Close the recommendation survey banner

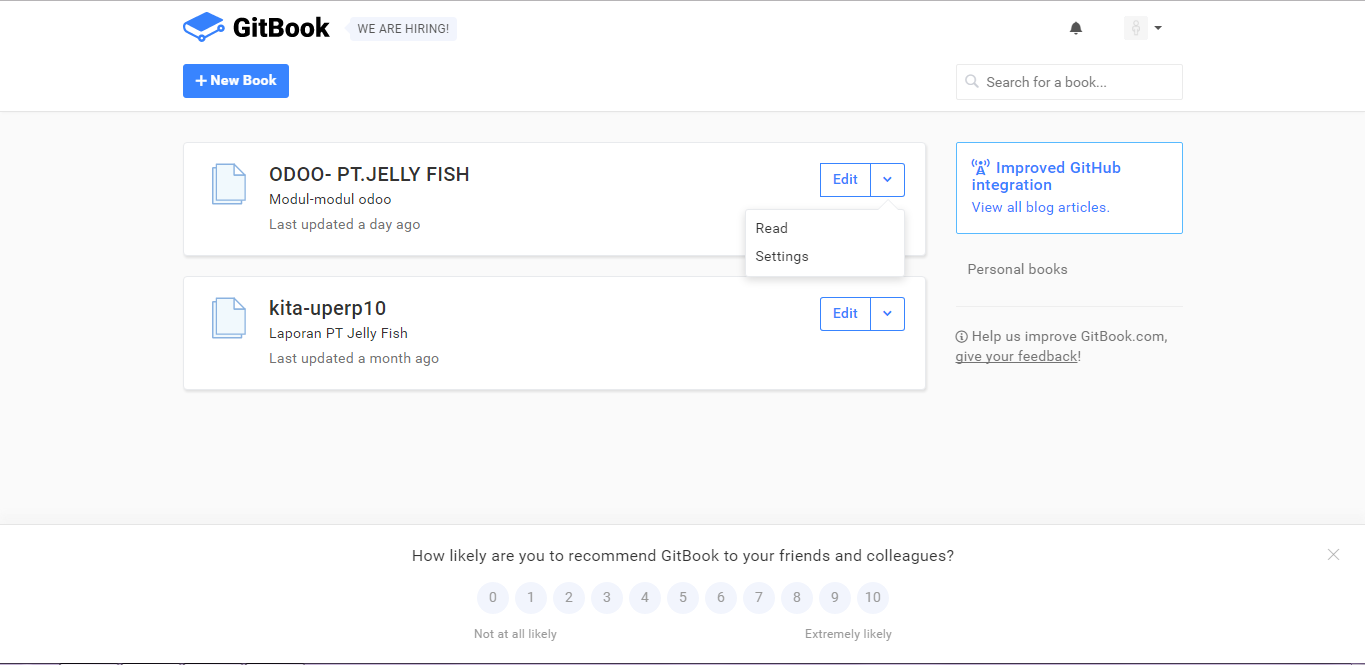(1333, 554)
